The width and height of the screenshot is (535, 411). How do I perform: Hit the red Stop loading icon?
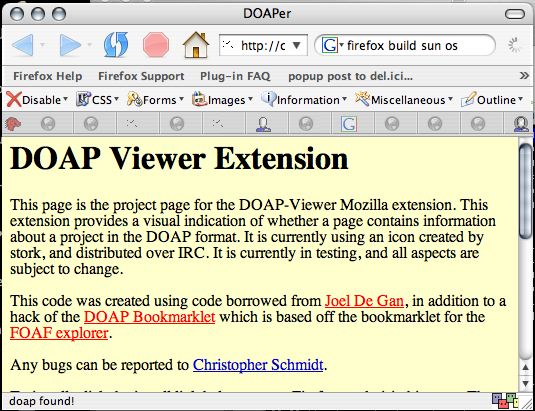[x=156, y=45]
